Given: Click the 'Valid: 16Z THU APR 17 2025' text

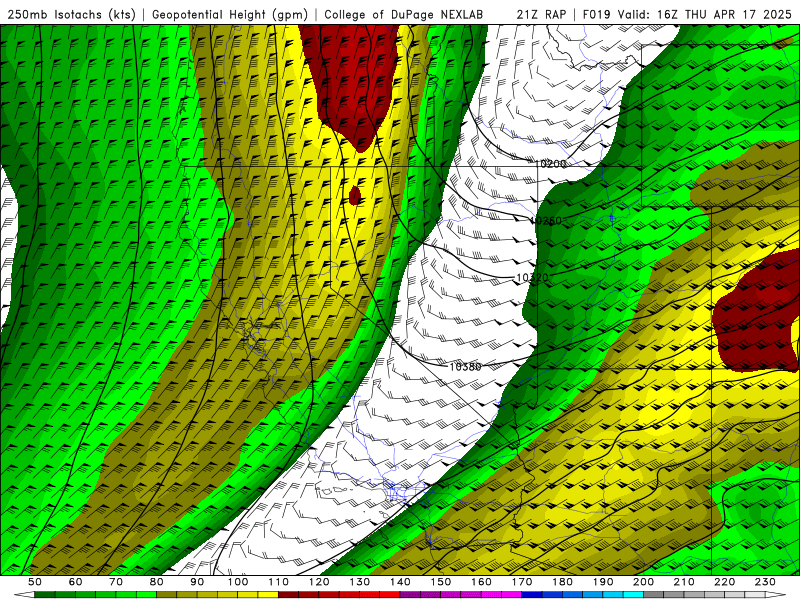Looking at the screenshot, I should point(705,14).
